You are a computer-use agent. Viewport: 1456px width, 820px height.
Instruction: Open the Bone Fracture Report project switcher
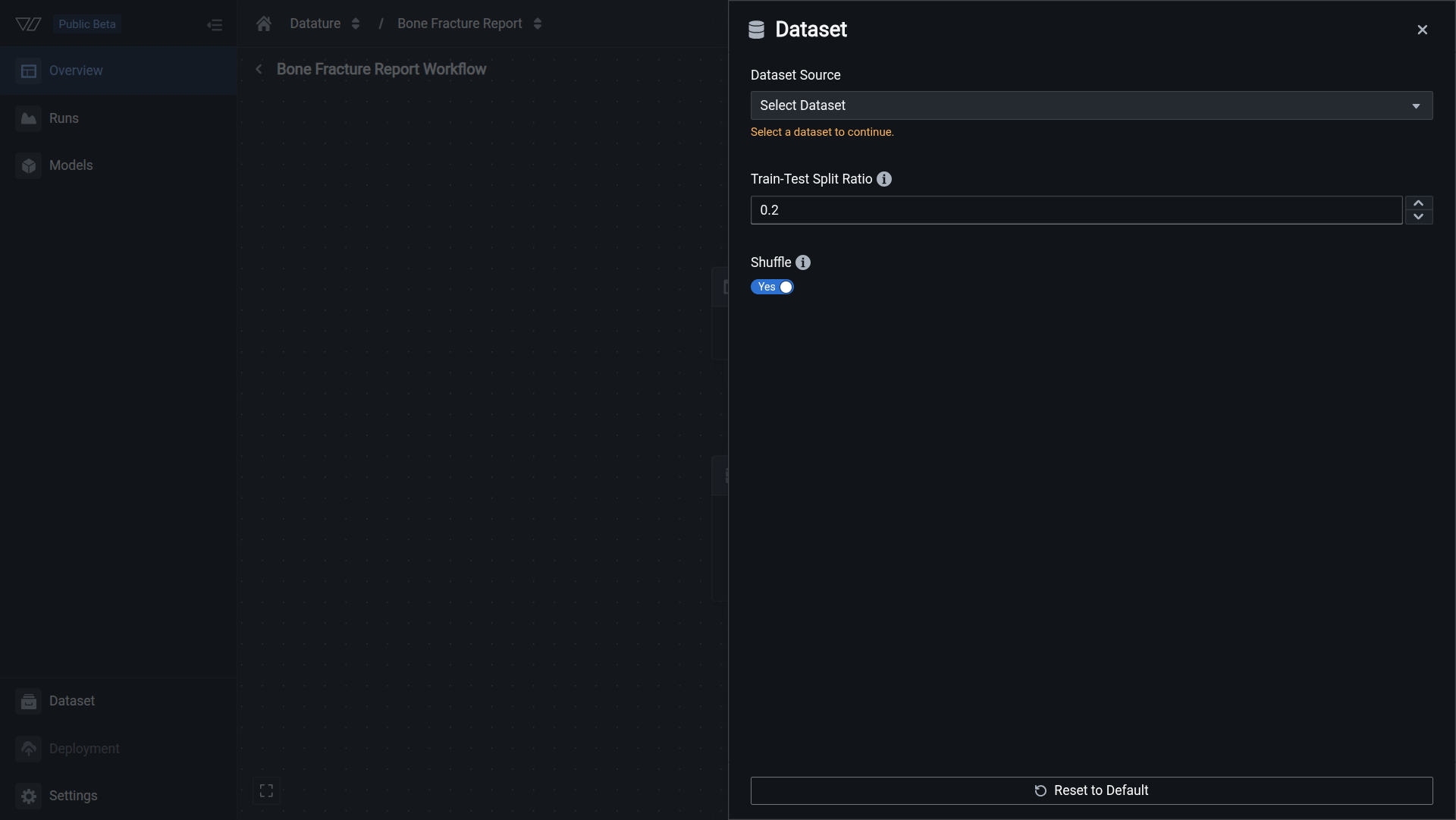click(538, 23)
